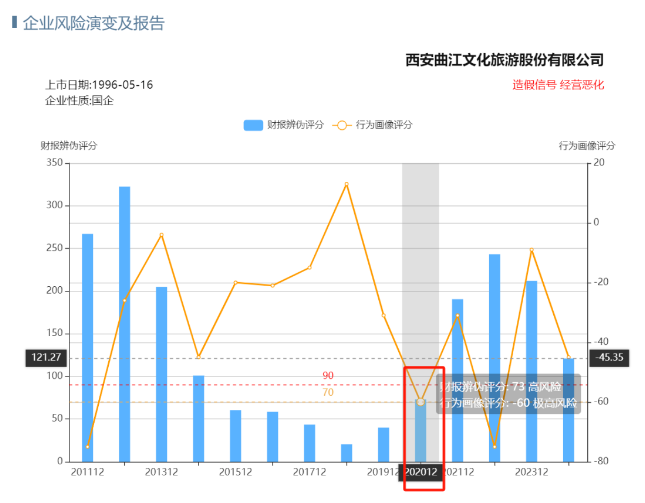Click the 201512 x-axis label
645x503 pixels.
(235, 472)
